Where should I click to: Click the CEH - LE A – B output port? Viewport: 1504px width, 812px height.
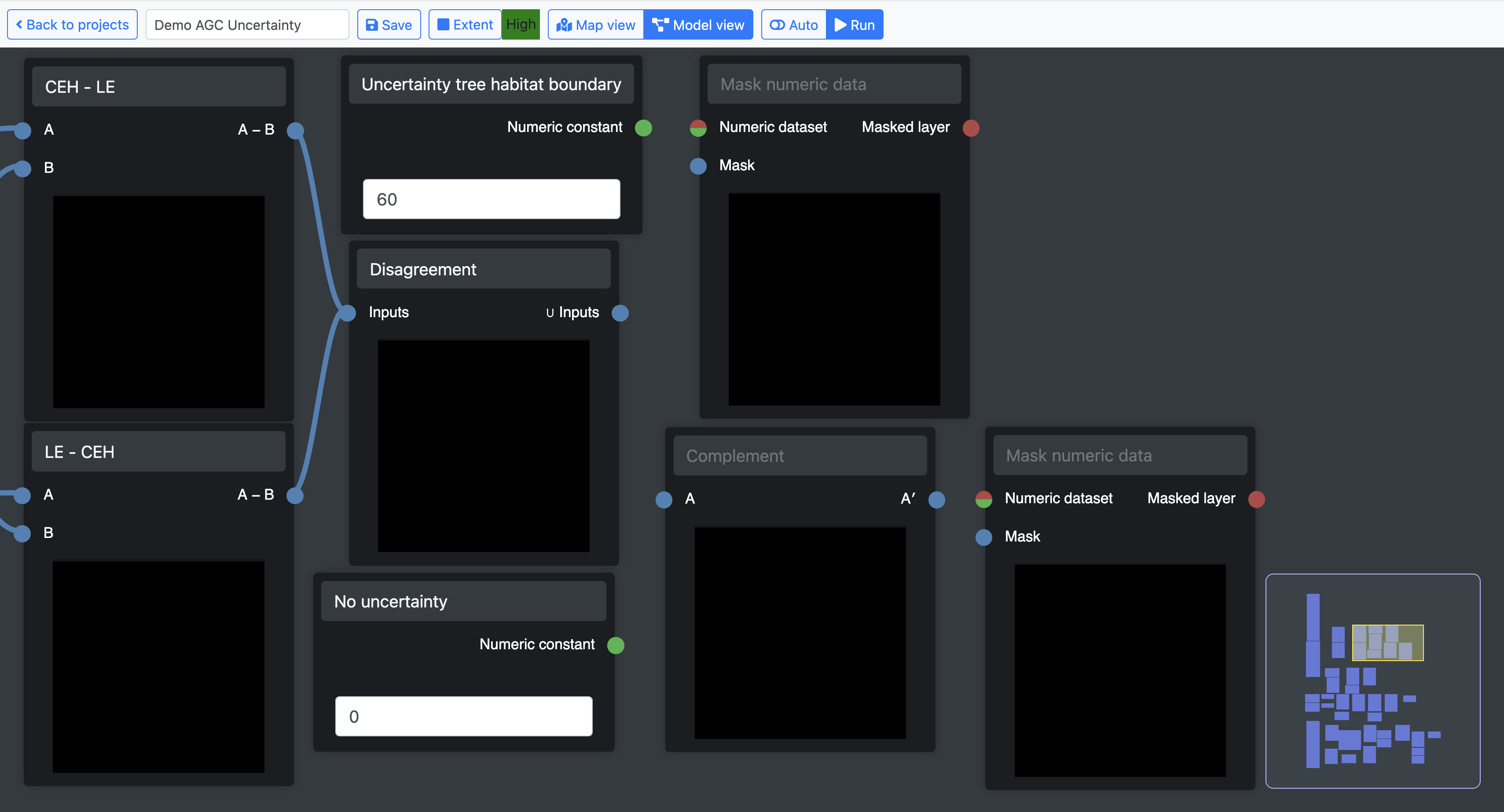tap(295, 130)
